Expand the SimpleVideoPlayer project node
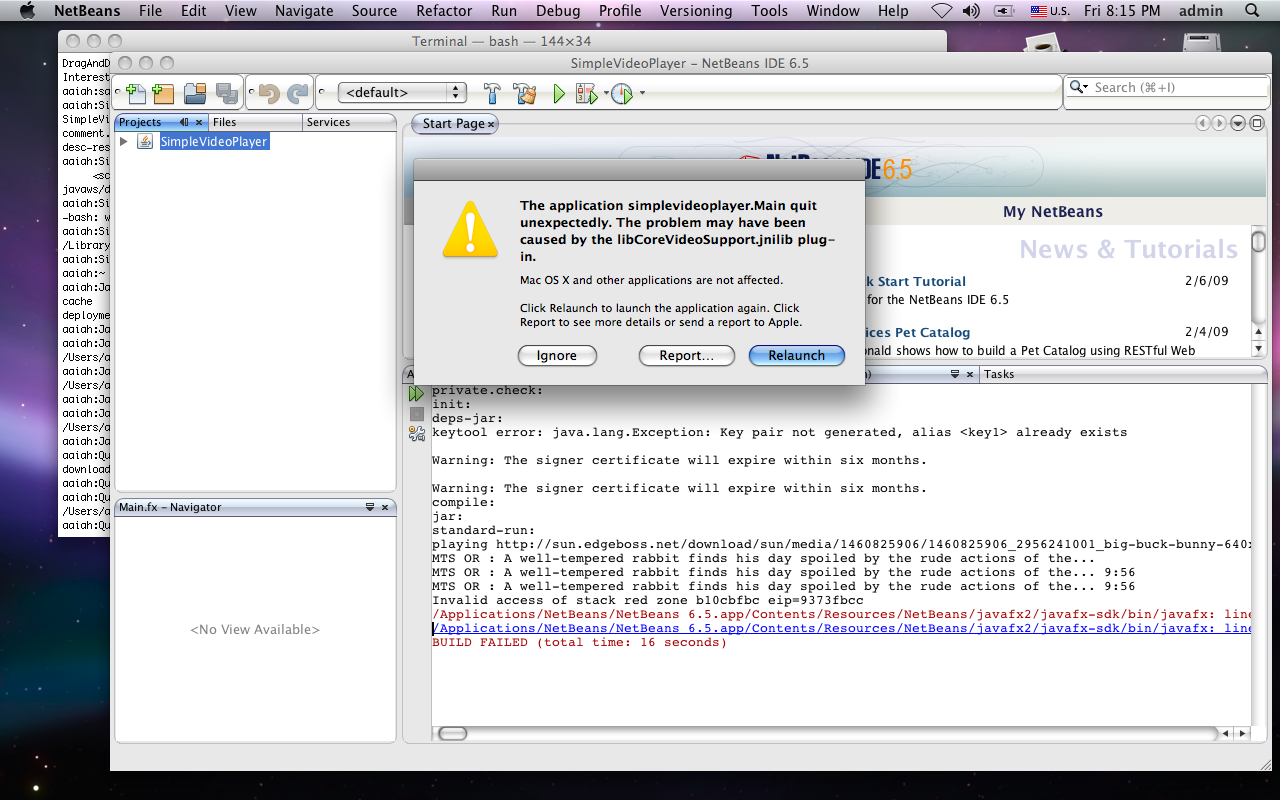This screenshot has height=800, width=1280. pyautogui.click(x=124, y=142)
